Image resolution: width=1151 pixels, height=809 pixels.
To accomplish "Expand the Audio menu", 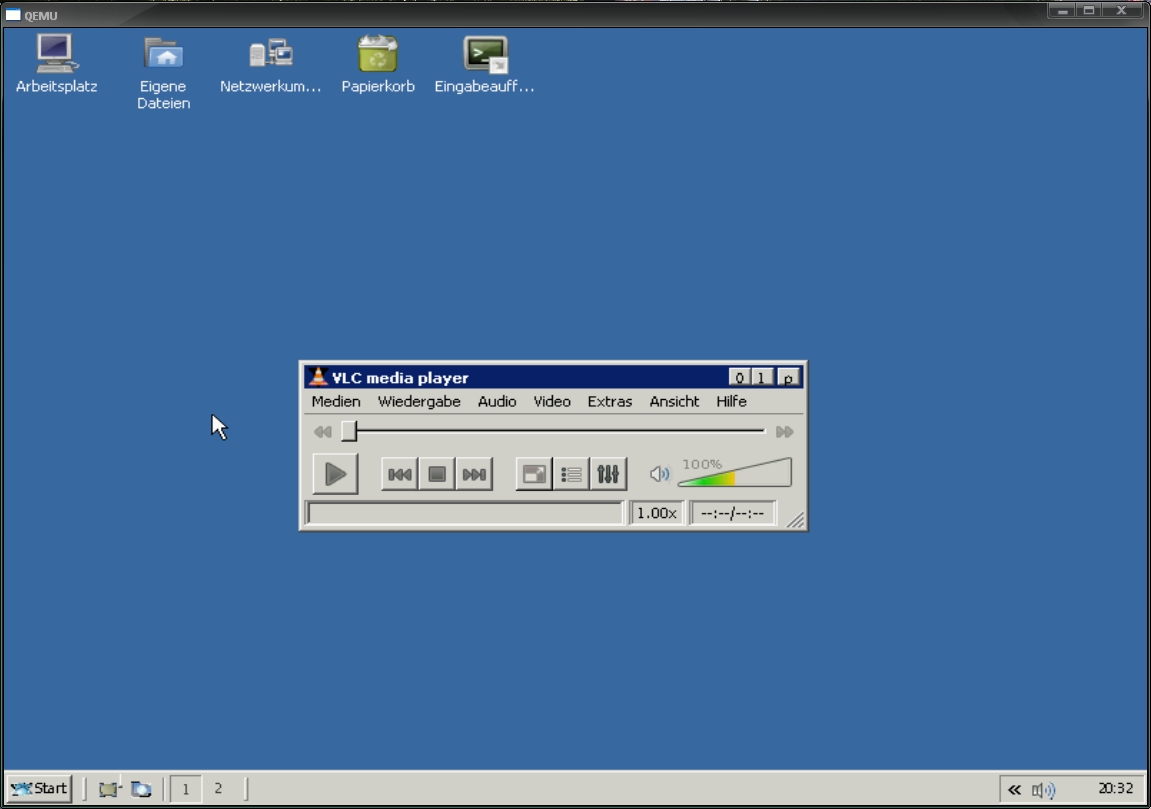I will 497,401.
